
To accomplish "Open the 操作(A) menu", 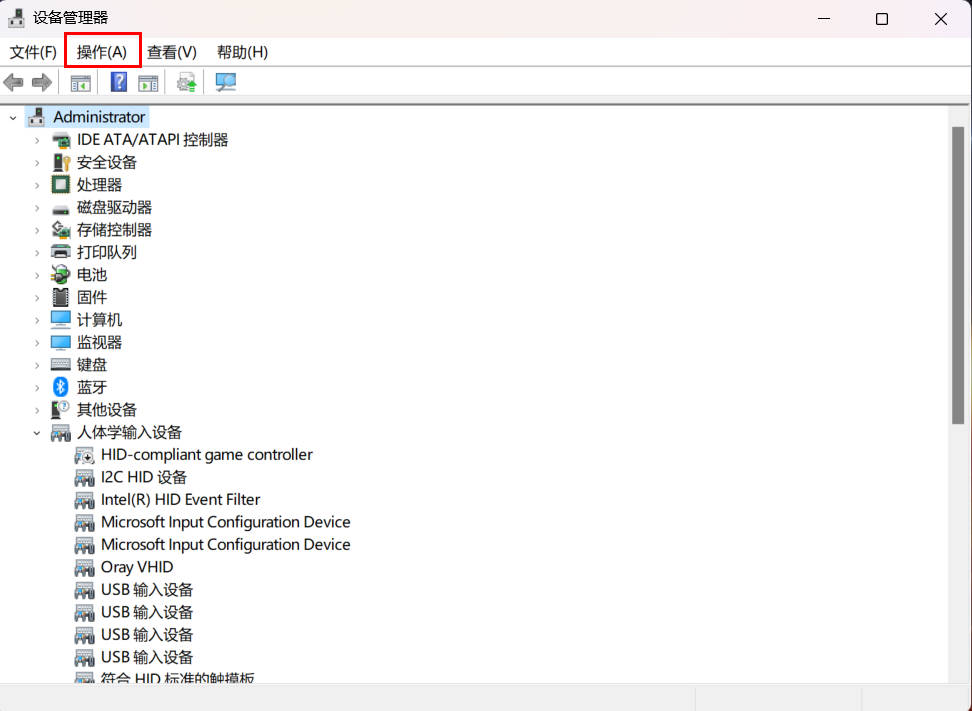I will click(102, 52).
